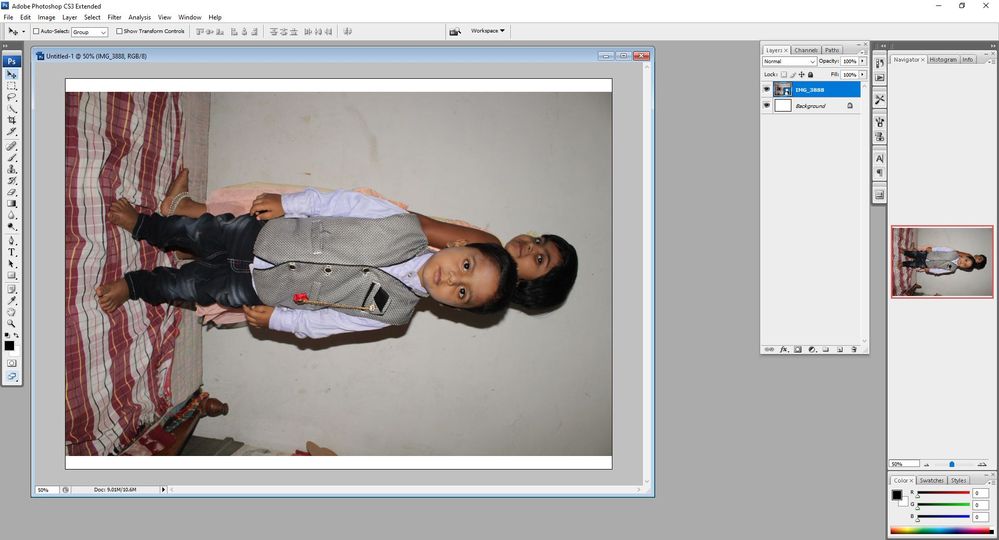Screen dimensions: 999x540
Task: Select the Crop tool
Action: point(11,120)
